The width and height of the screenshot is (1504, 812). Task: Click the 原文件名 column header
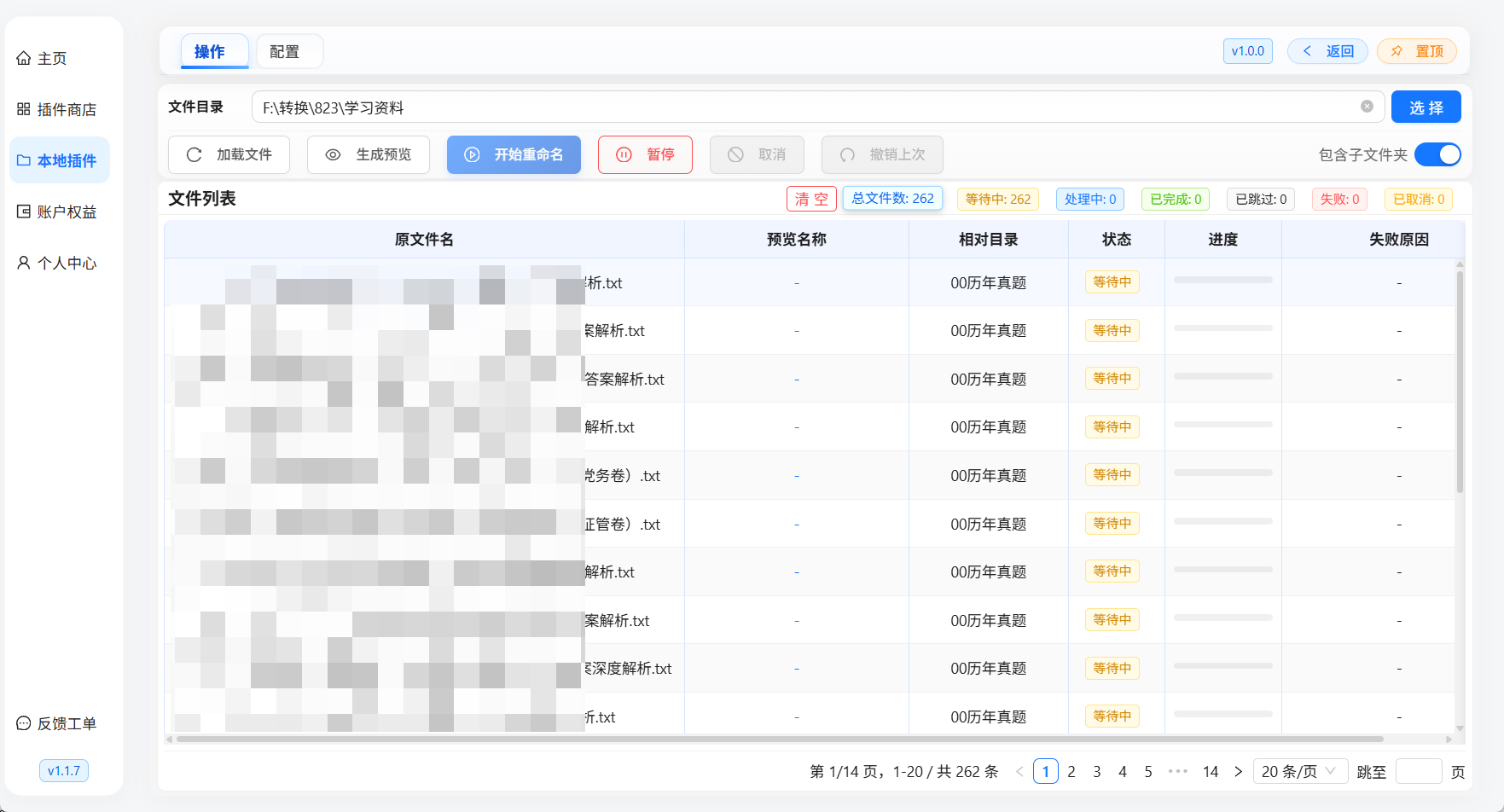tap(424, 240)
